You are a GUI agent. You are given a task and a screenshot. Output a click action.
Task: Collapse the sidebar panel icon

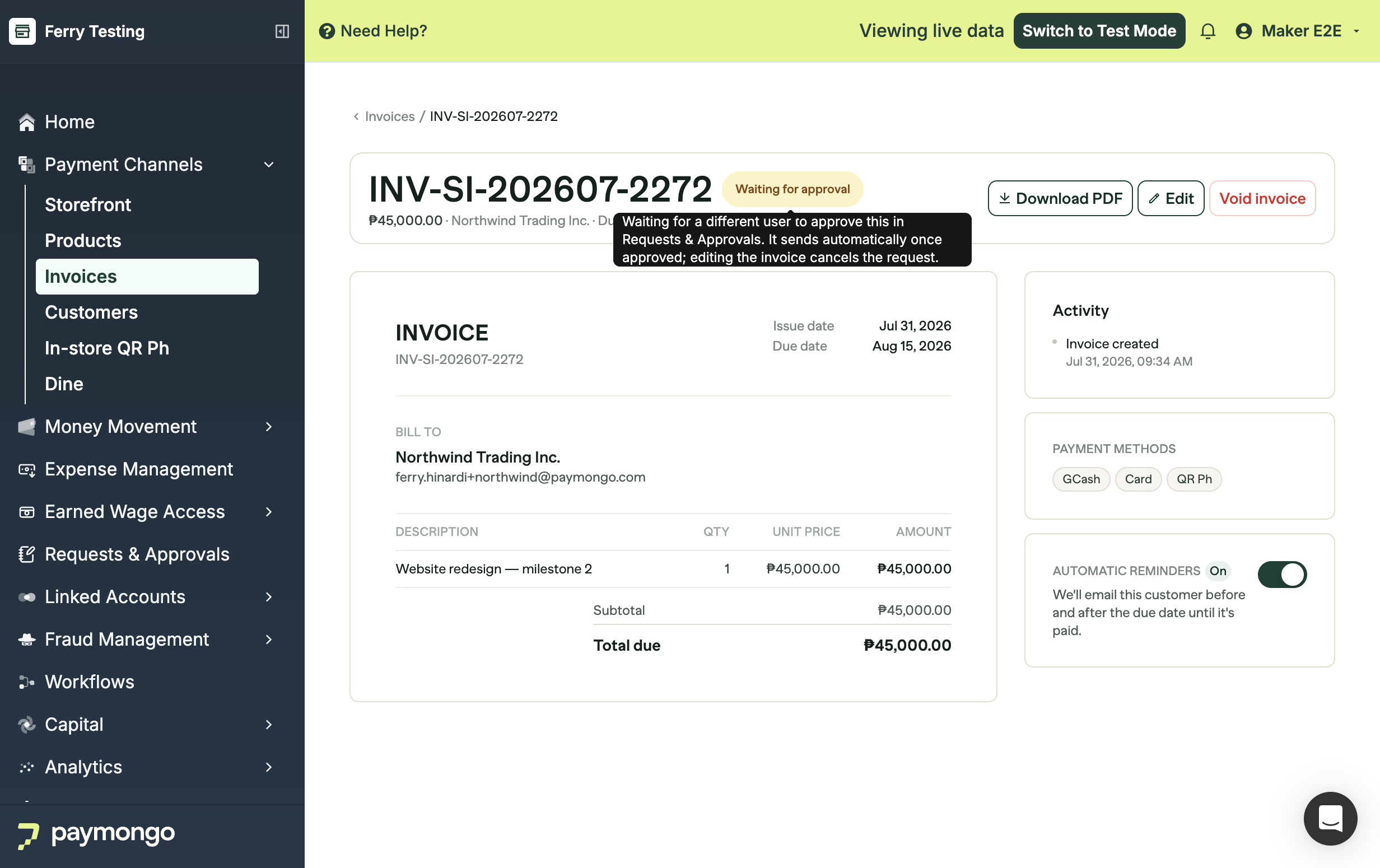pyautogui.click(x=282, y=31)
